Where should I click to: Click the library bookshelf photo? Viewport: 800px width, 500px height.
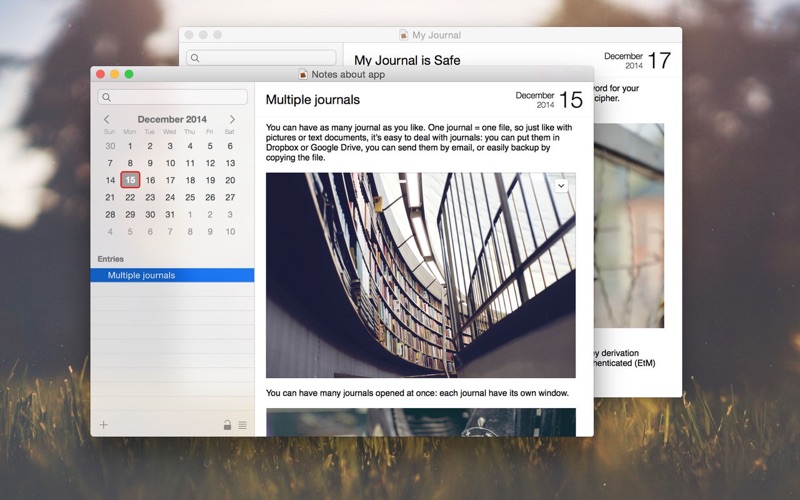coord(420,275)
